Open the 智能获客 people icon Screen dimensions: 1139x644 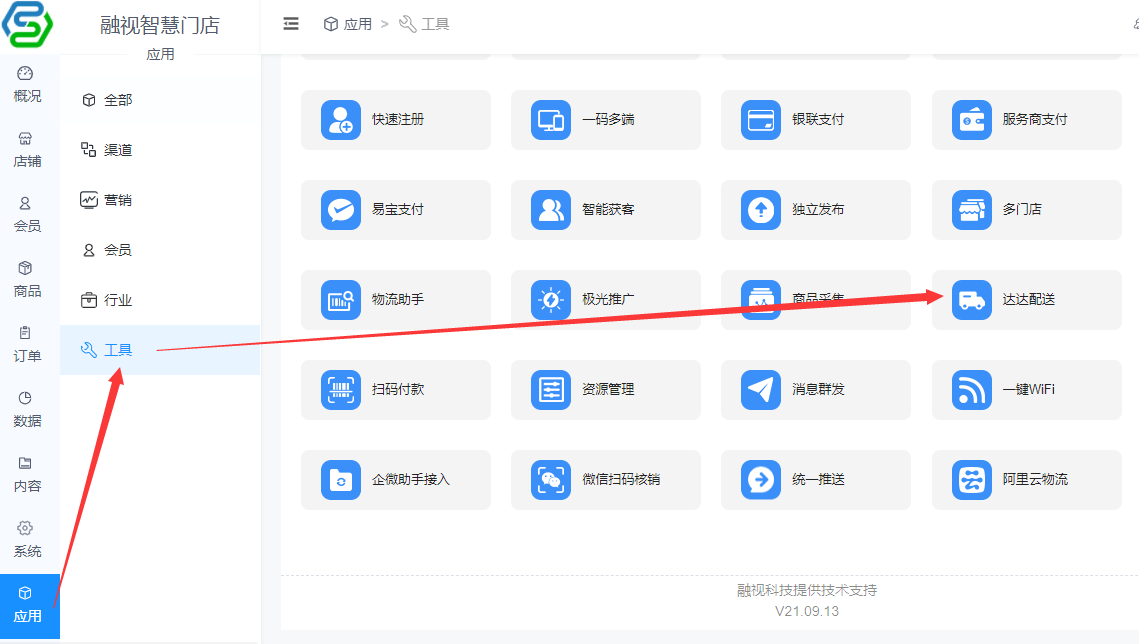[x=551, y=210]
